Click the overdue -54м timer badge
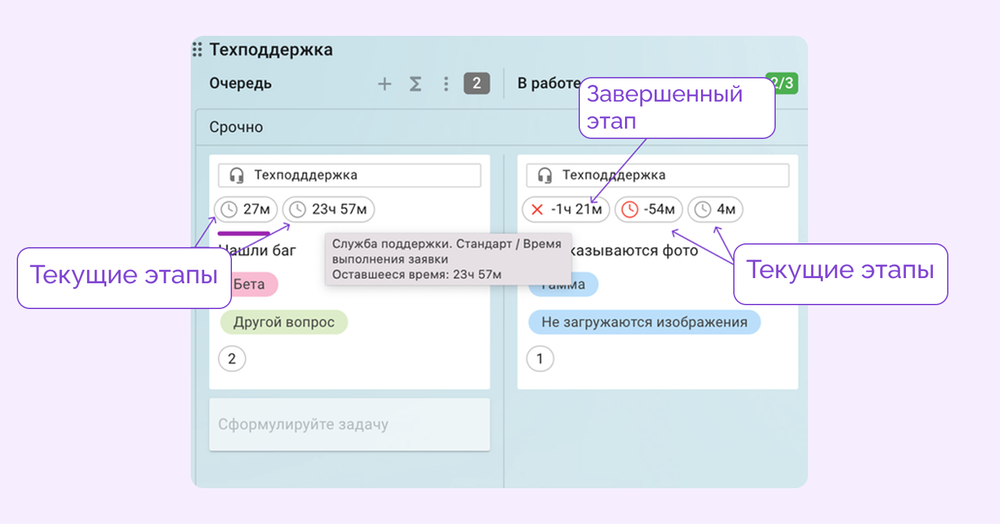 [x=648, y=209]
